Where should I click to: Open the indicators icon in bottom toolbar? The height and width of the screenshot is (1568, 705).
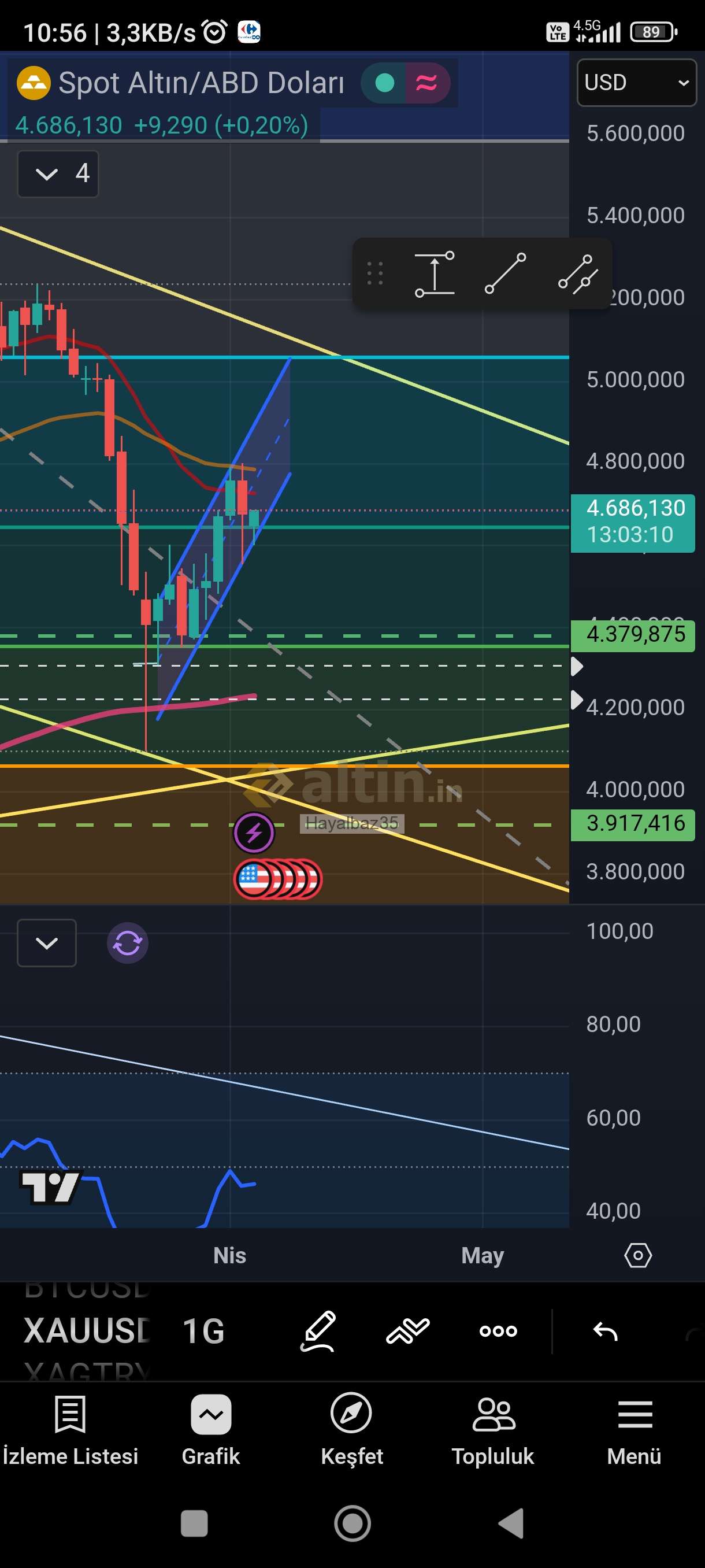407,1330
